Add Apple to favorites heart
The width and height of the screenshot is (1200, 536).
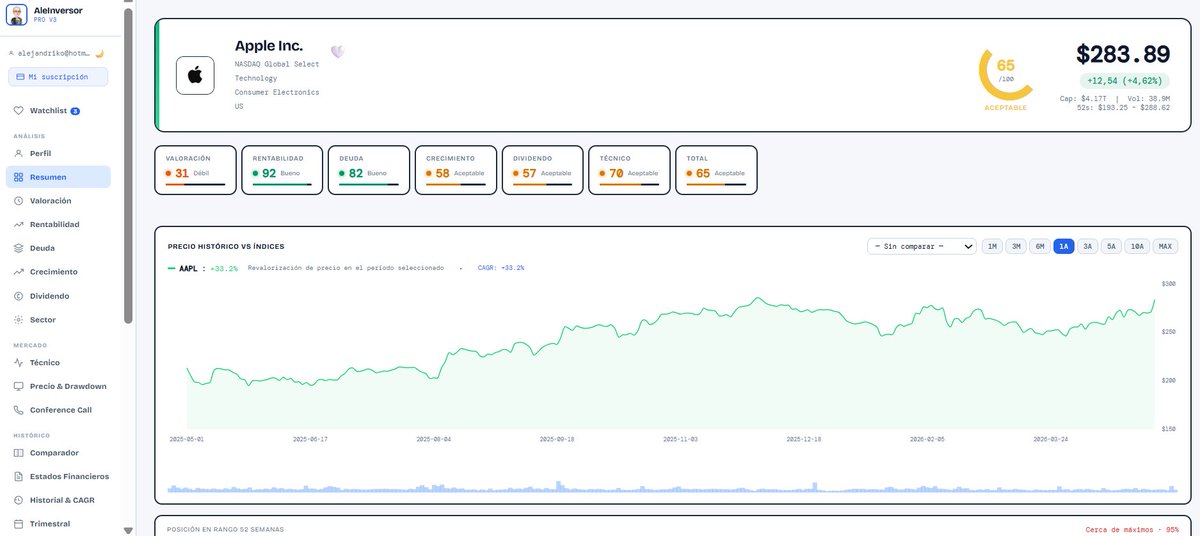[338, 51]
